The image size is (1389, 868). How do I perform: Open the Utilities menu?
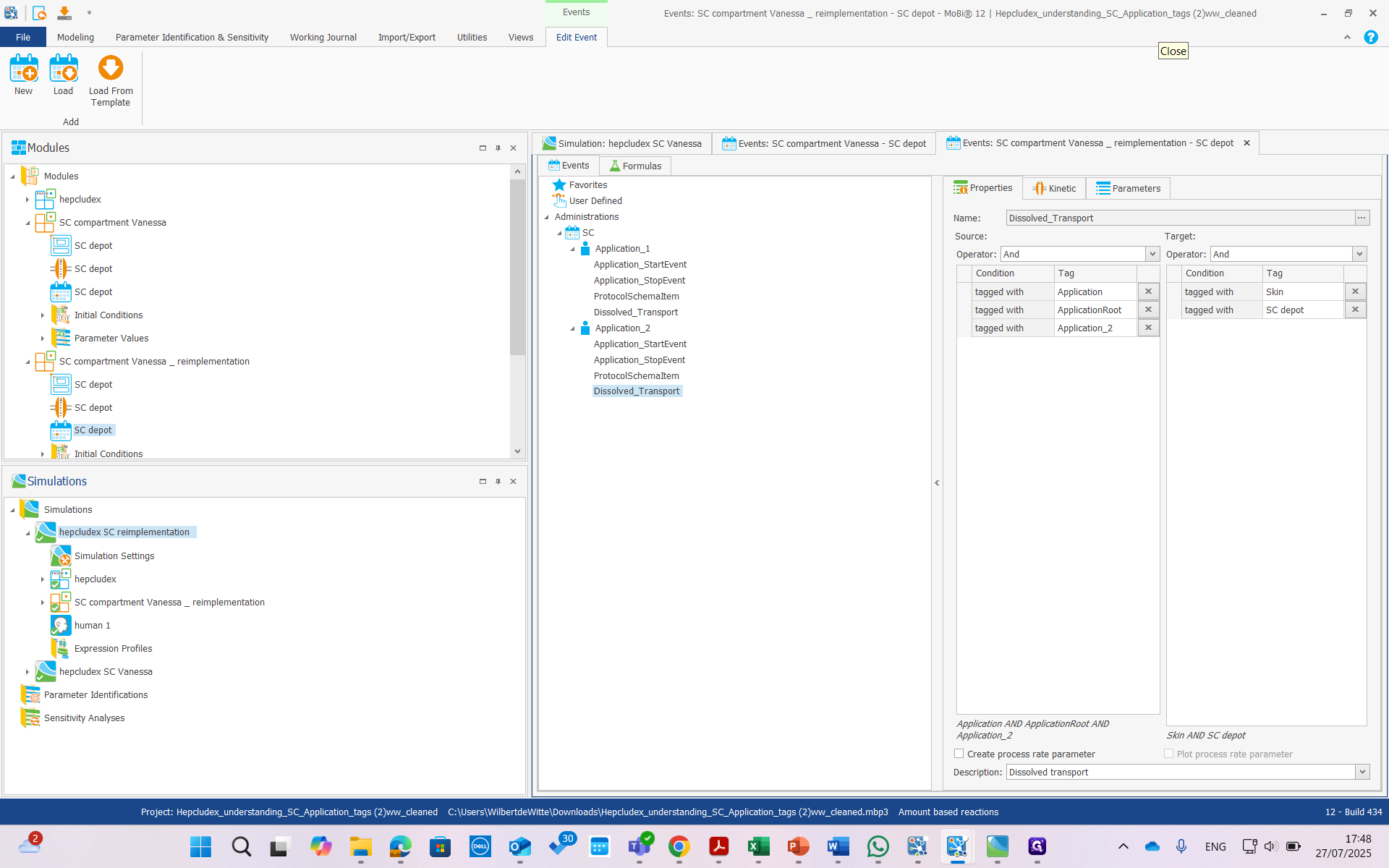tap(472, 37)
